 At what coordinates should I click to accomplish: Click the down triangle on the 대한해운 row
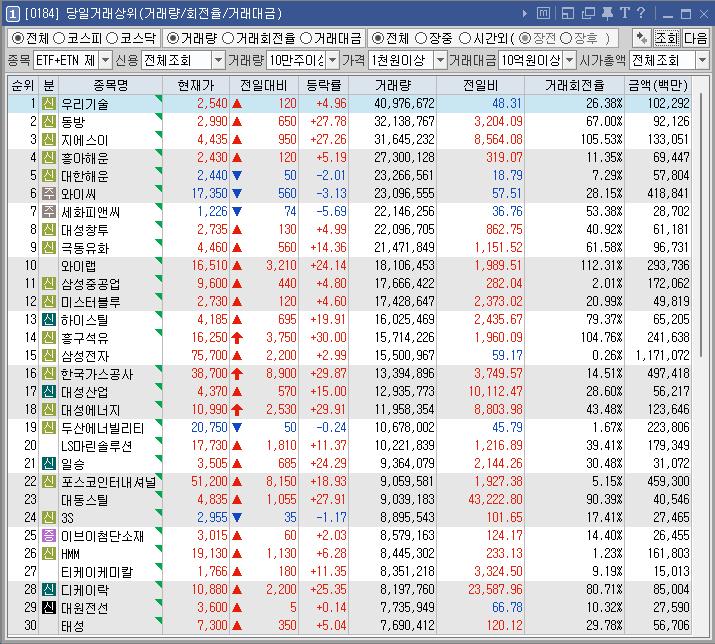[x=237, y=176]
